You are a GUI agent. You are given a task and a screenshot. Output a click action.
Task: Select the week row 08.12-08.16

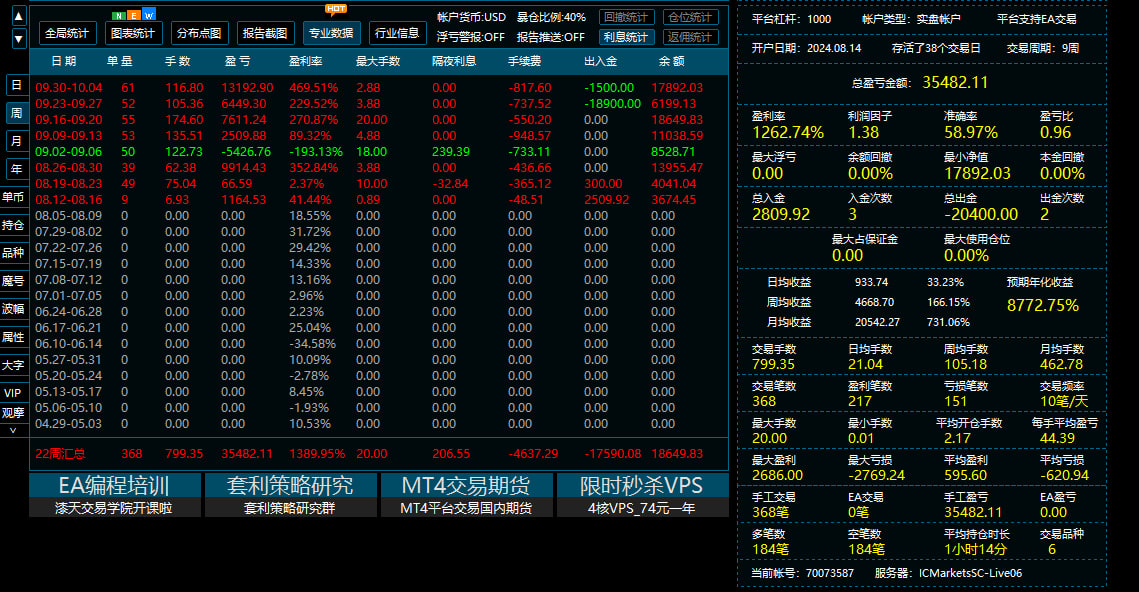point(378,199)
